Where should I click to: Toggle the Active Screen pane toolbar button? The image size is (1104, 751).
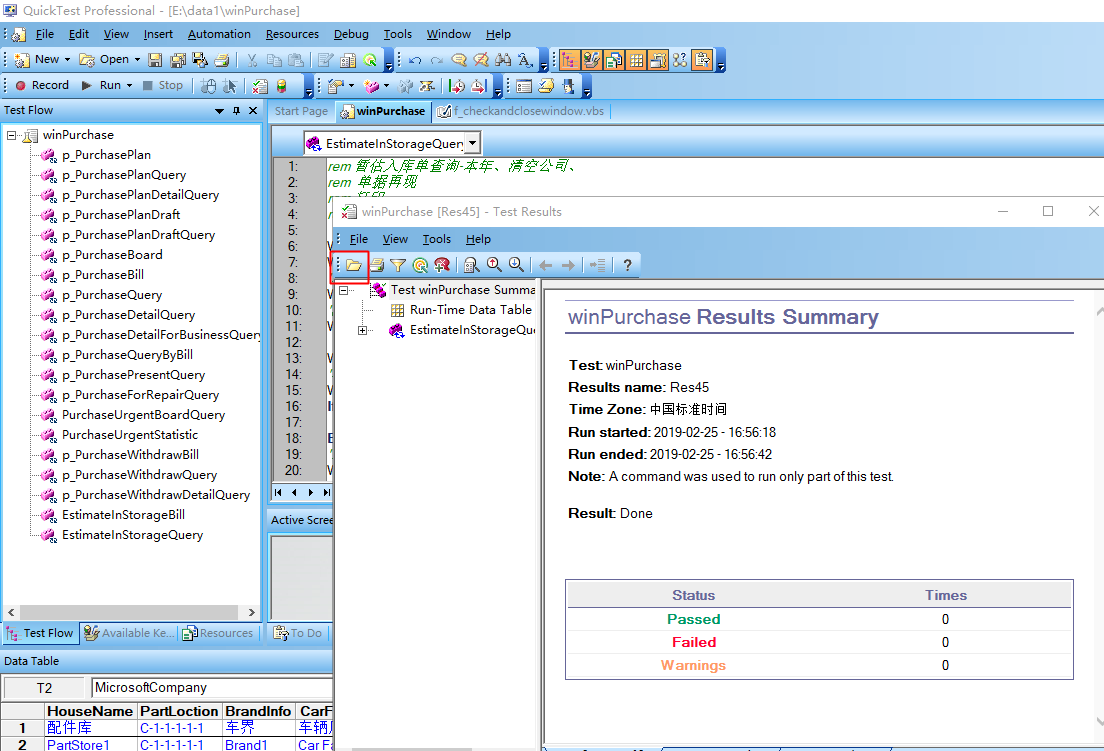(x=658, y=60)
